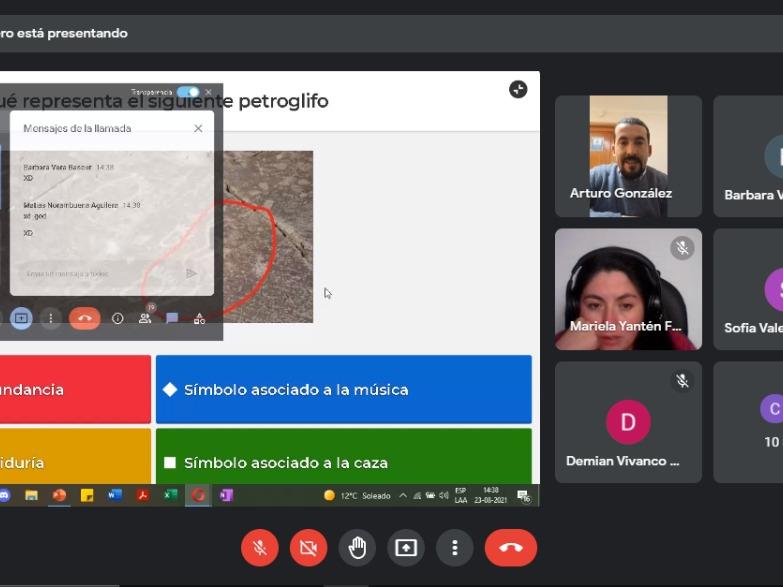Screen dimensions: 783x587
Task: Click the present screen button
Action: pos(405,548)
